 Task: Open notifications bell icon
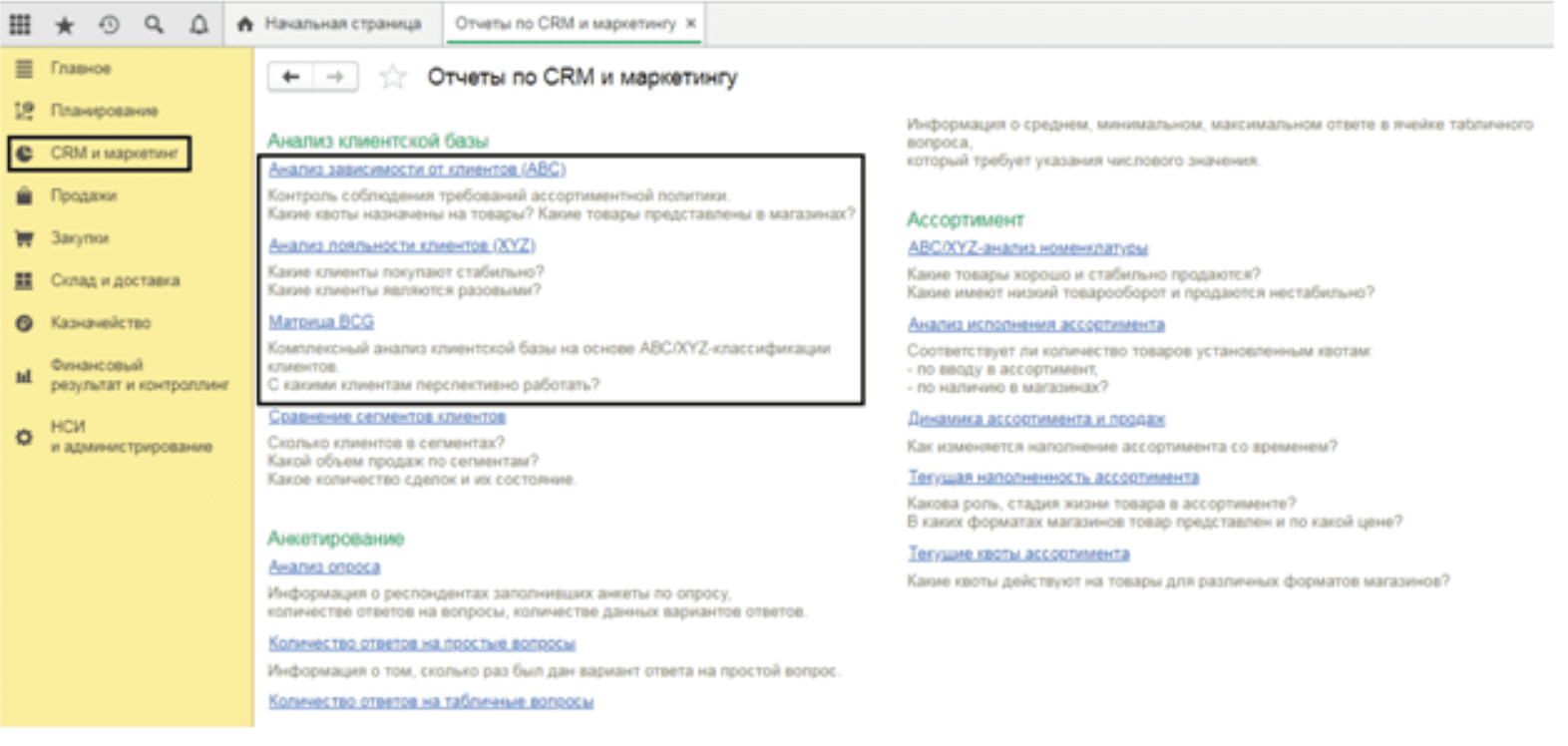[198, 24]
